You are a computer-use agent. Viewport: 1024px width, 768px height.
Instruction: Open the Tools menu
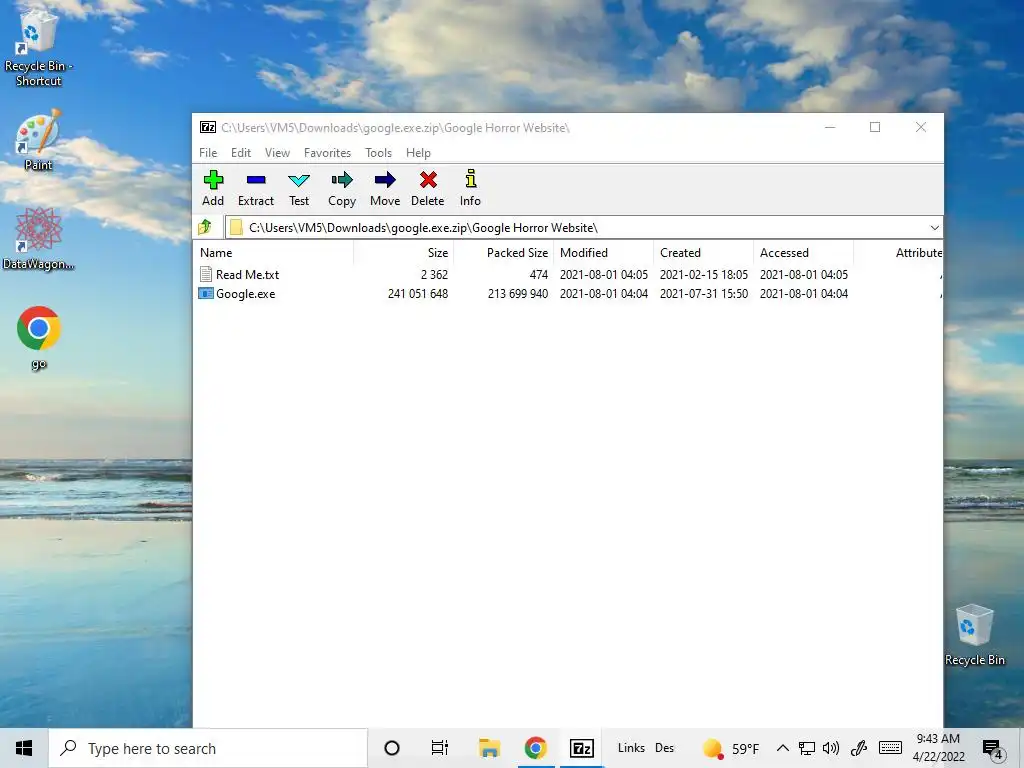pyautogui.click(x=378, y=153)
